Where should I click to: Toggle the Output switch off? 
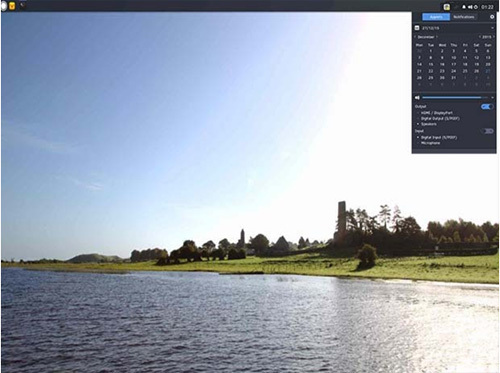pyautogui.click(x=487, y=106)
